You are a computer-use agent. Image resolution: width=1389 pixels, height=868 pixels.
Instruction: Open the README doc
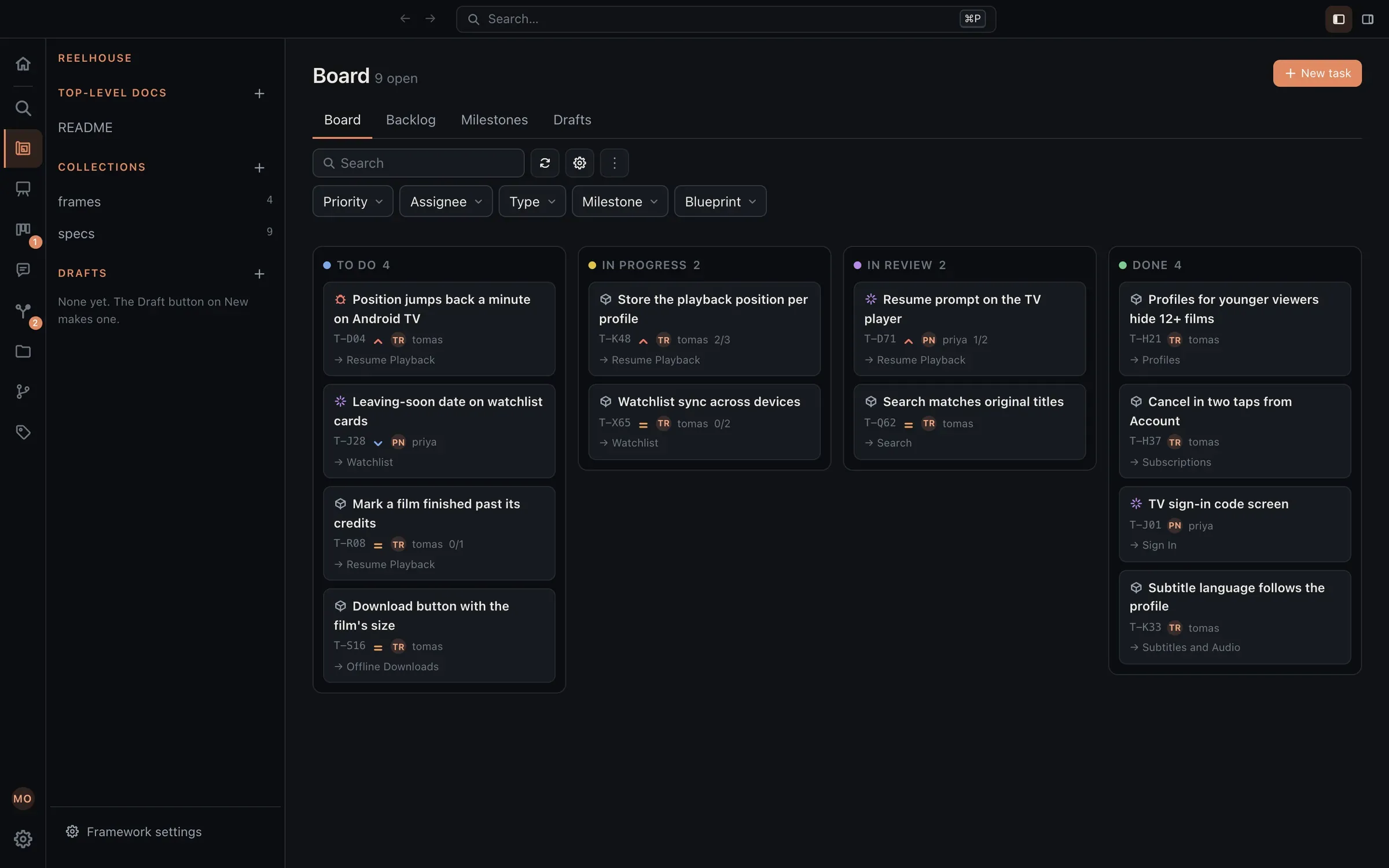pyautogui.click(x=85, y=127)
